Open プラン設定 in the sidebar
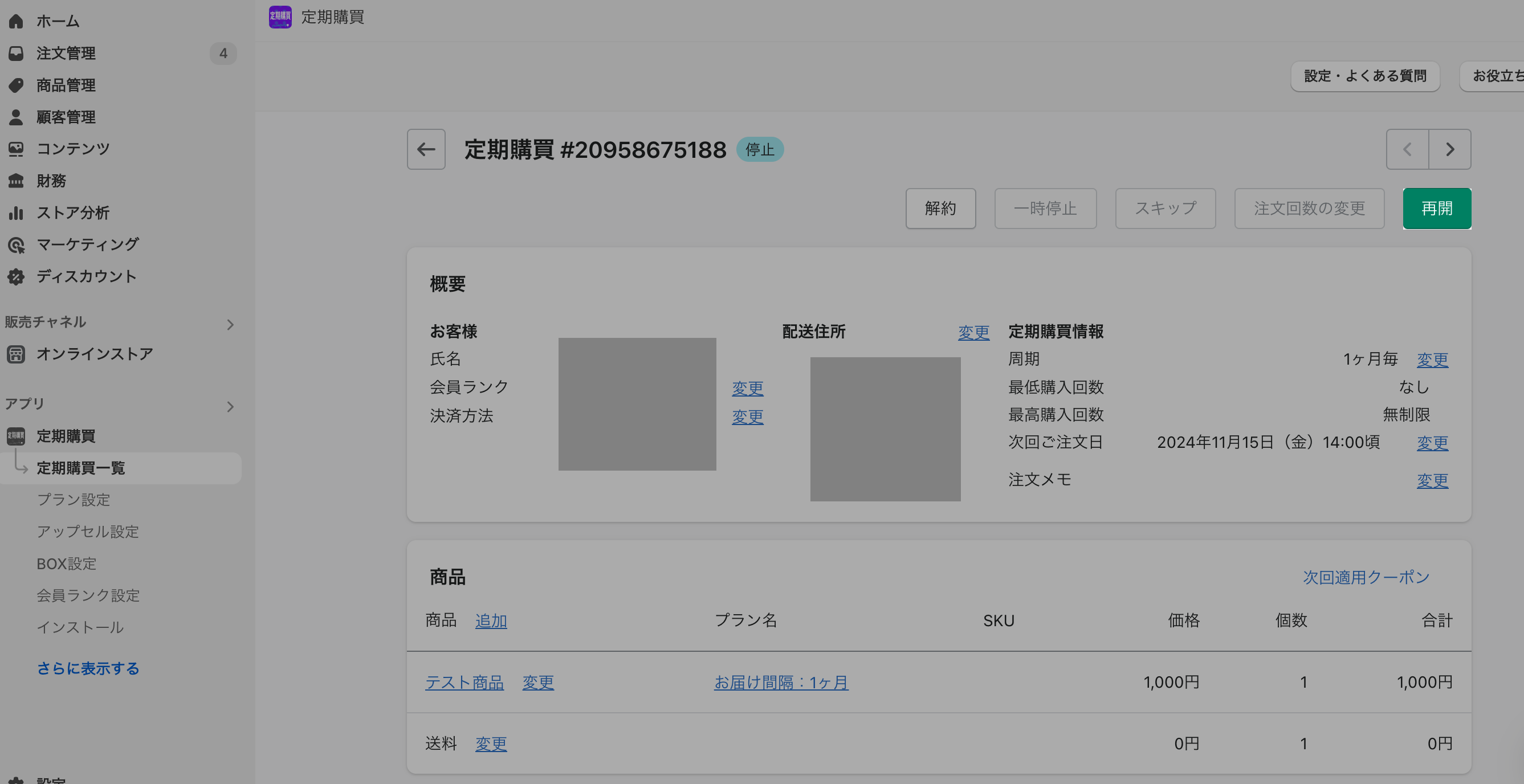The width and height of the screenshot is (1524, 784). click(74, 500)
